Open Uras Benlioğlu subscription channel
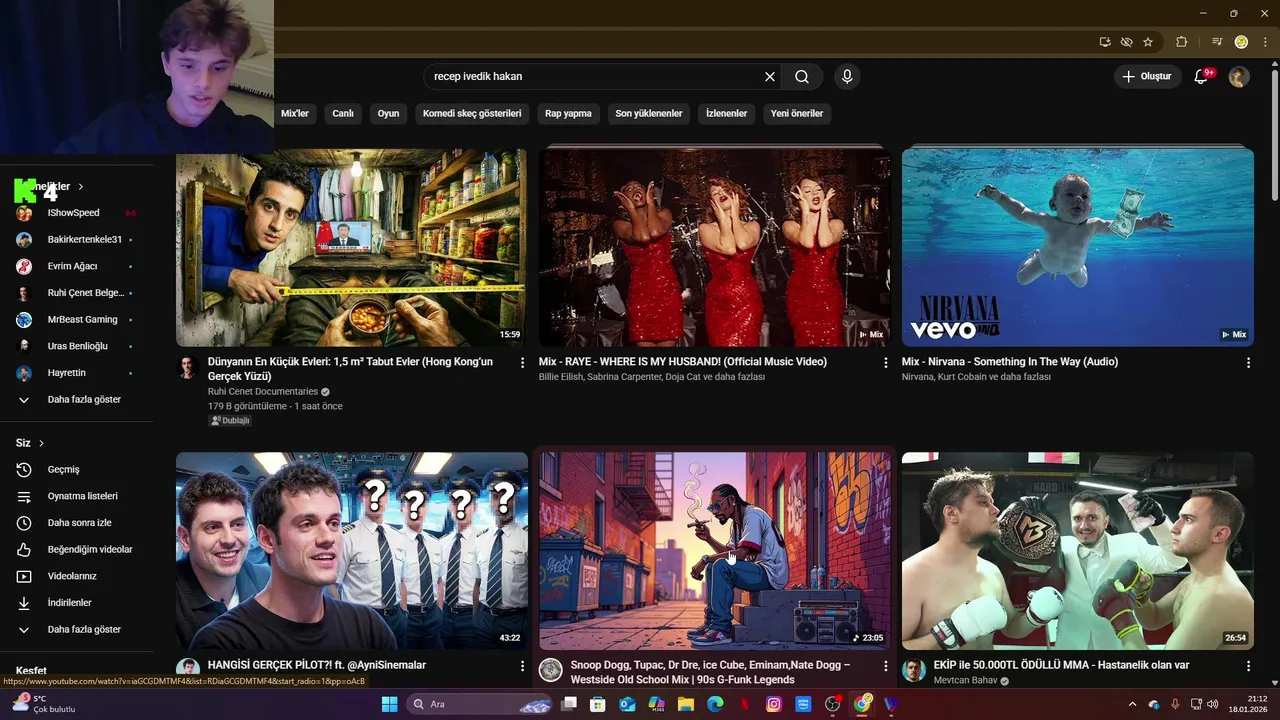Screen dimensions: 1280x720 click(x=77, y=346)
